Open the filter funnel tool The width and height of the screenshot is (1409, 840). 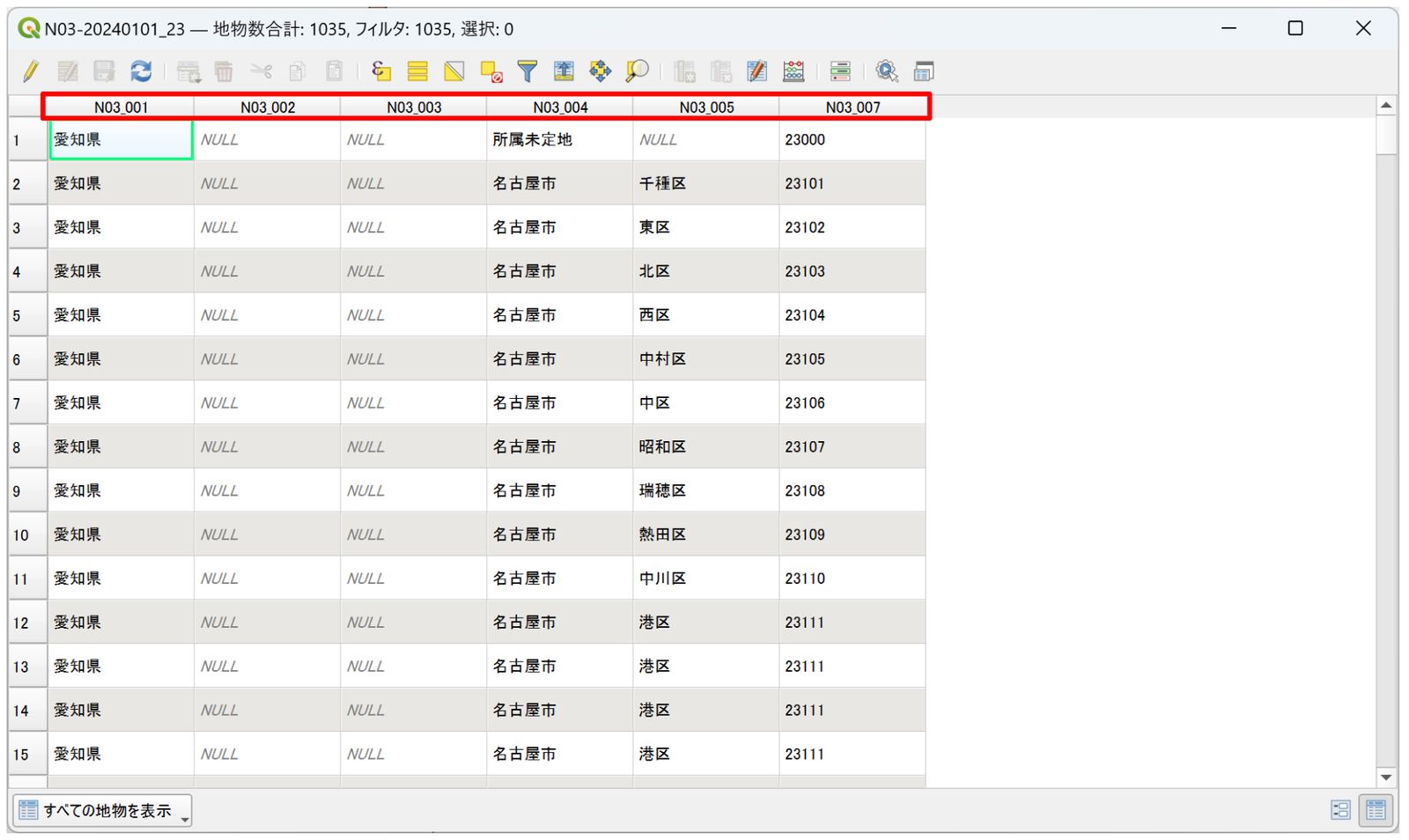(527, 71)
